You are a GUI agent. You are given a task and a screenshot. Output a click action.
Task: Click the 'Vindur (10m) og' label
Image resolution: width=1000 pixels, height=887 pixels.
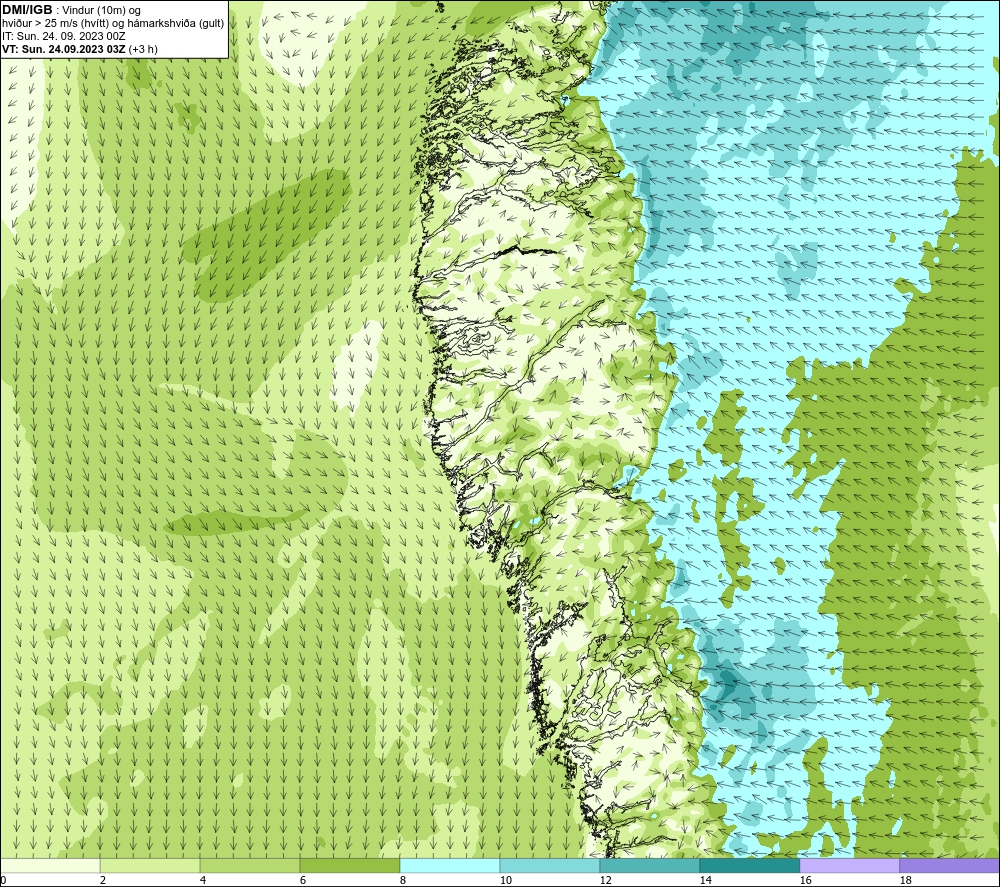(x=101, y=11)
